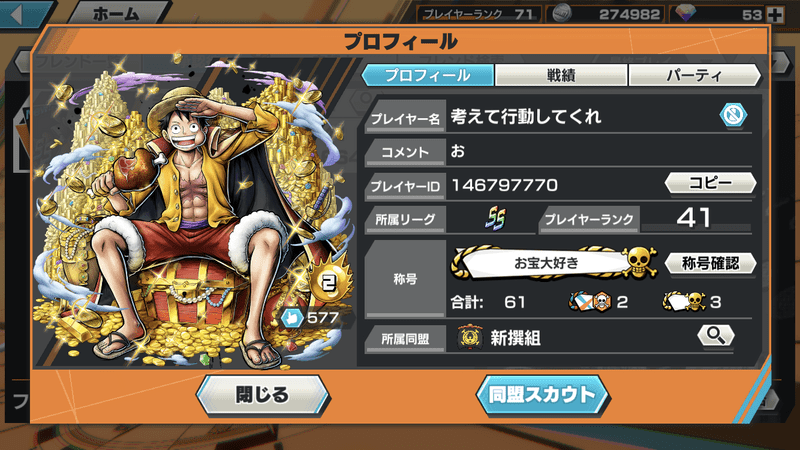Switch to the 戦績 tab
800x450 pixels.
[561, 76]
